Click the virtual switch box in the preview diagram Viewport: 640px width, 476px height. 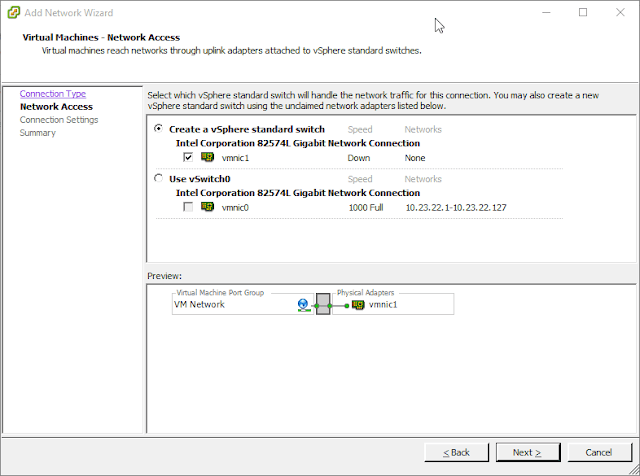tap(323, 304)
